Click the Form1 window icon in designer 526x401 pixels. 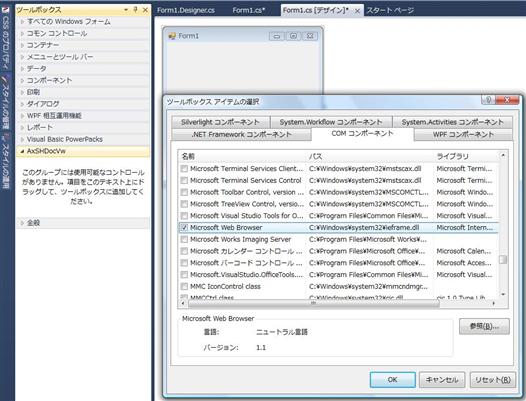172,36
